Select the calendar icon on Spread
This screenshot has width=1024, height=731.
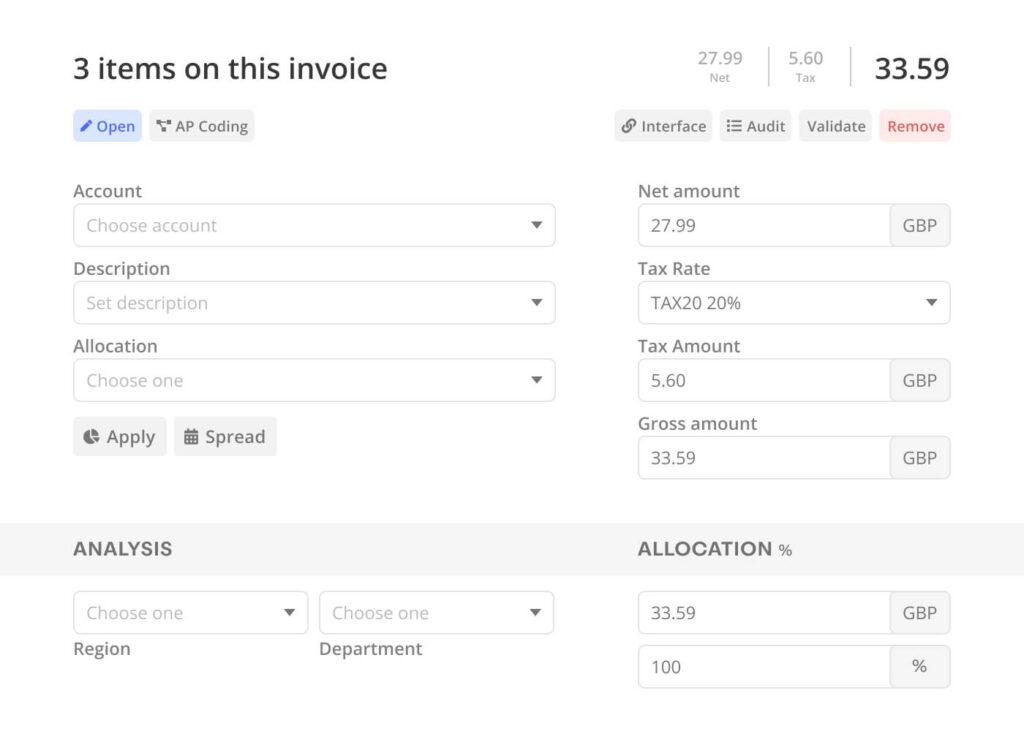[192, 436]
